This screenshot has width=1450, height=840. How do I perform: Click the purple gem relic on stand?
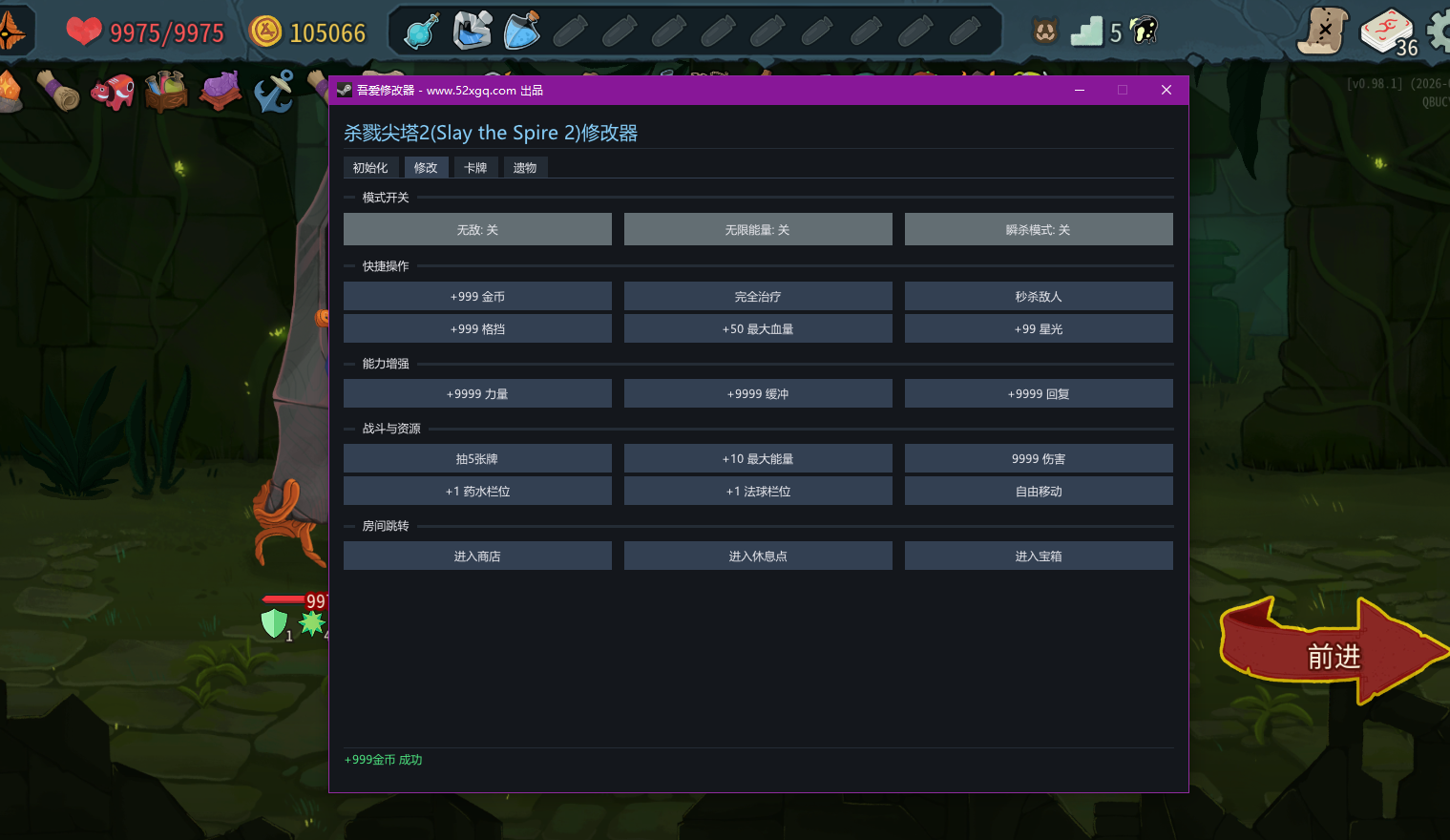(221, 90)
